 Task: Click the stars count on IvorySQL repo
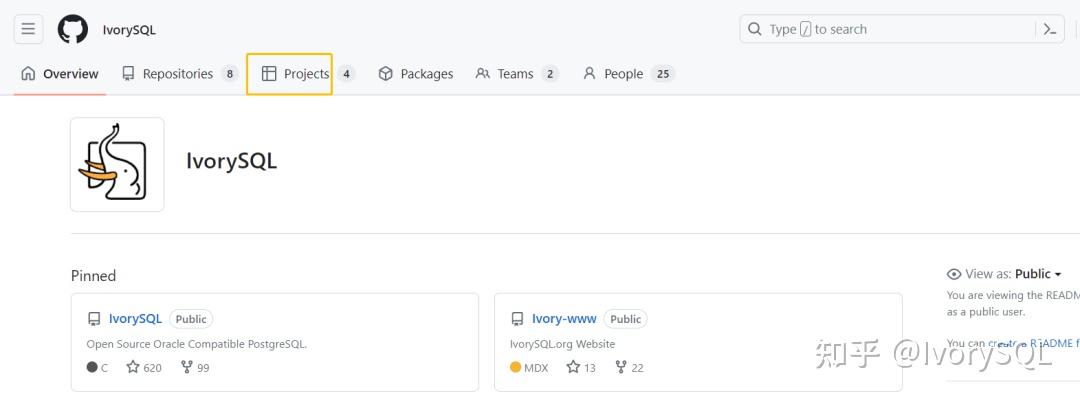coord(144,367)
